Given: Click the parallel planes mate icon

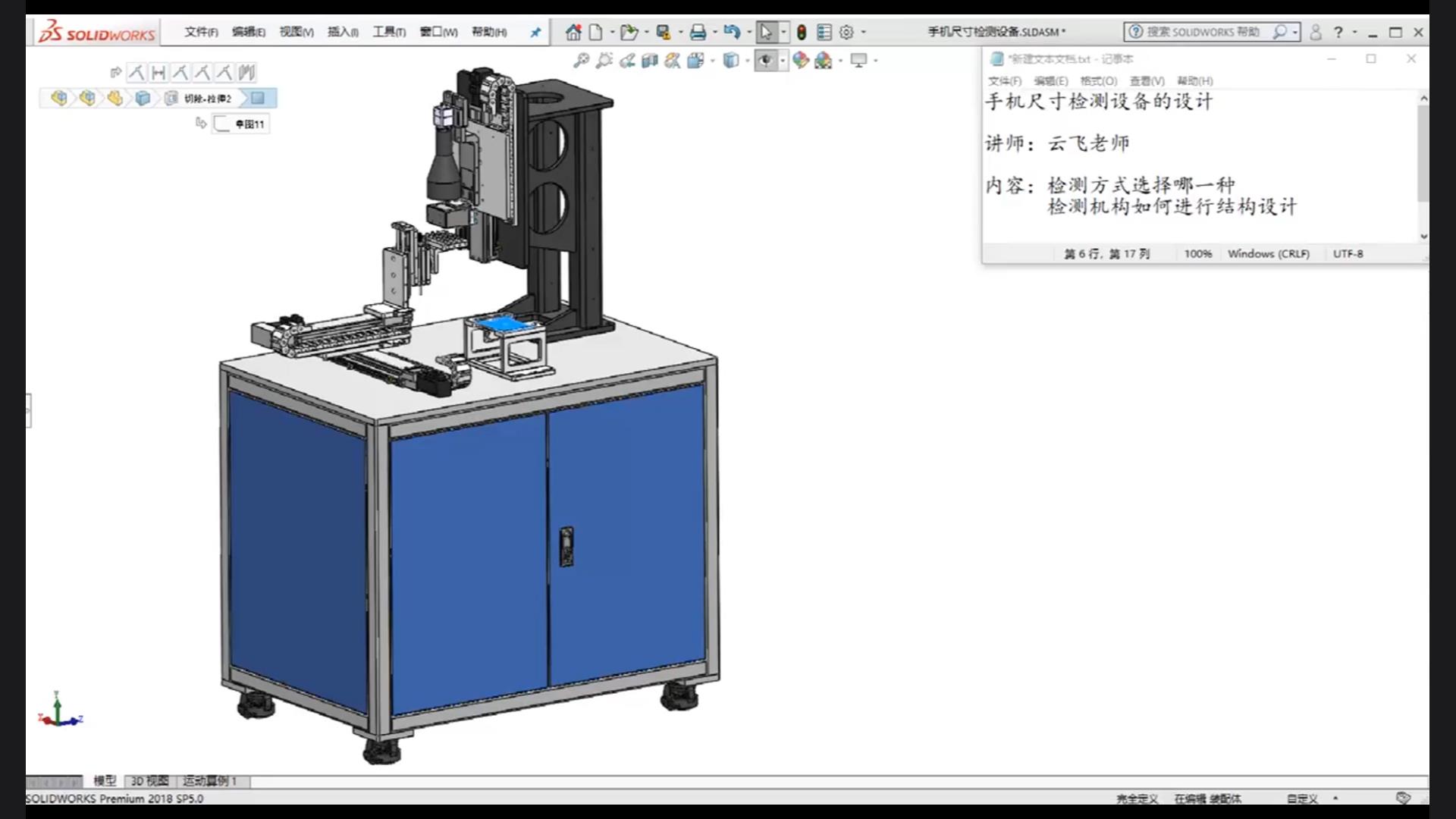Looking at the screenshot, I should [246, 73].
